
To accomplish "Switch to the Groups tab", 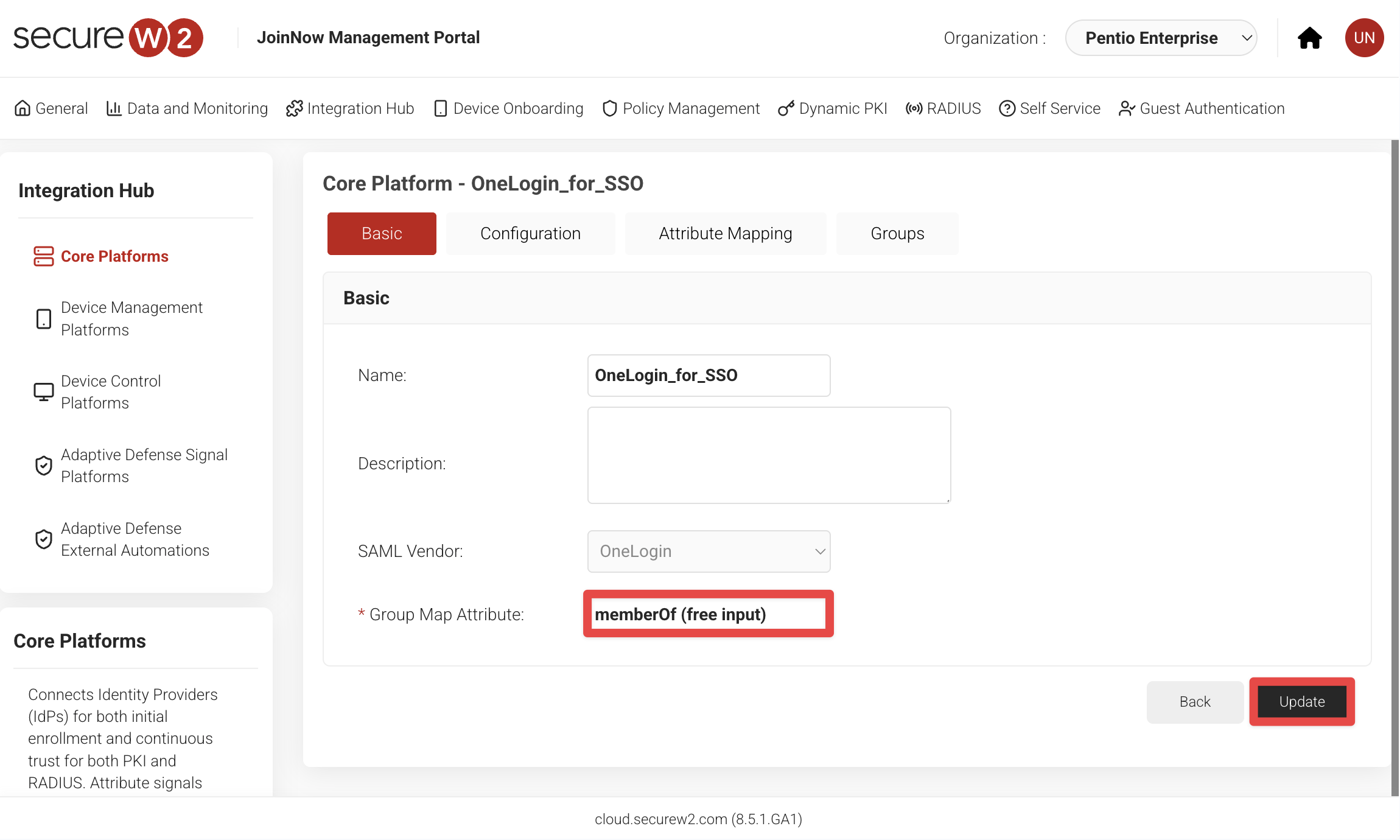I will [x=897, y=234].
